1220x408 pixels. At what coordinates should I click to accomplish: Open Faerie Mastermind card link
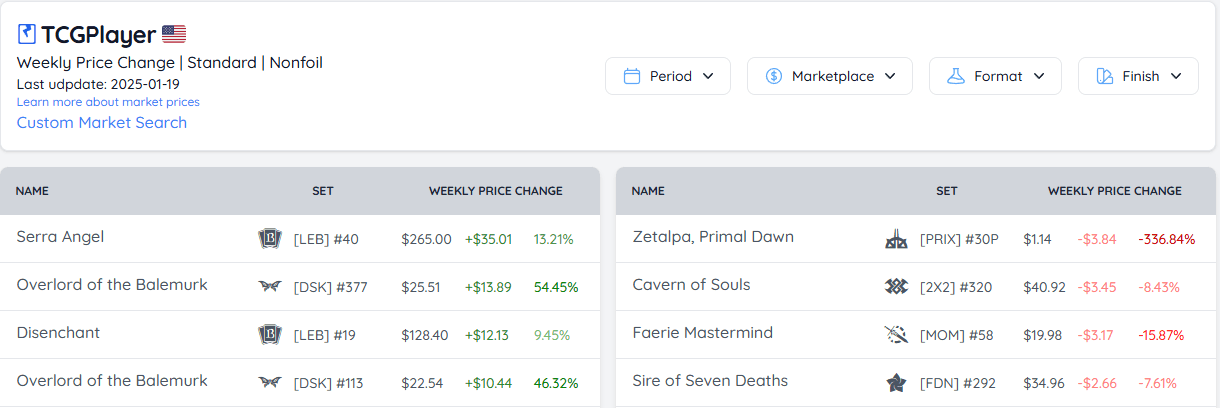(703, 333)
